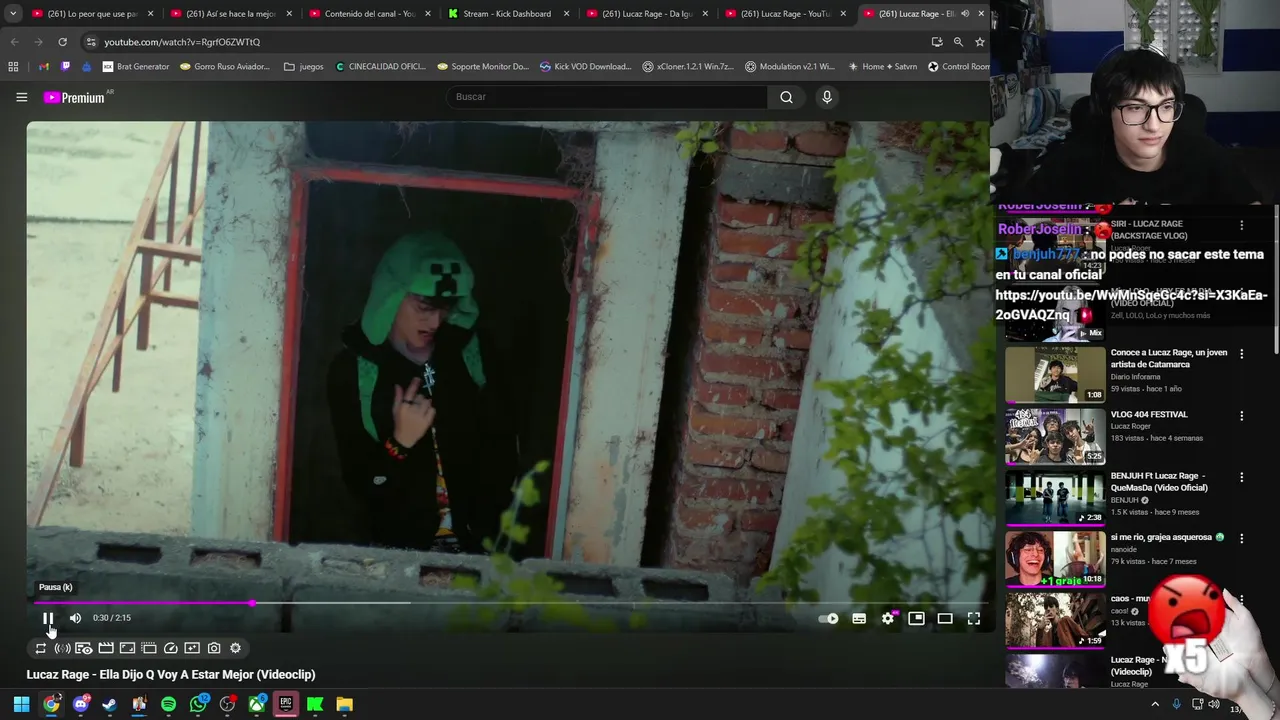Open the tab search dropdown arrow

point(12,14)
